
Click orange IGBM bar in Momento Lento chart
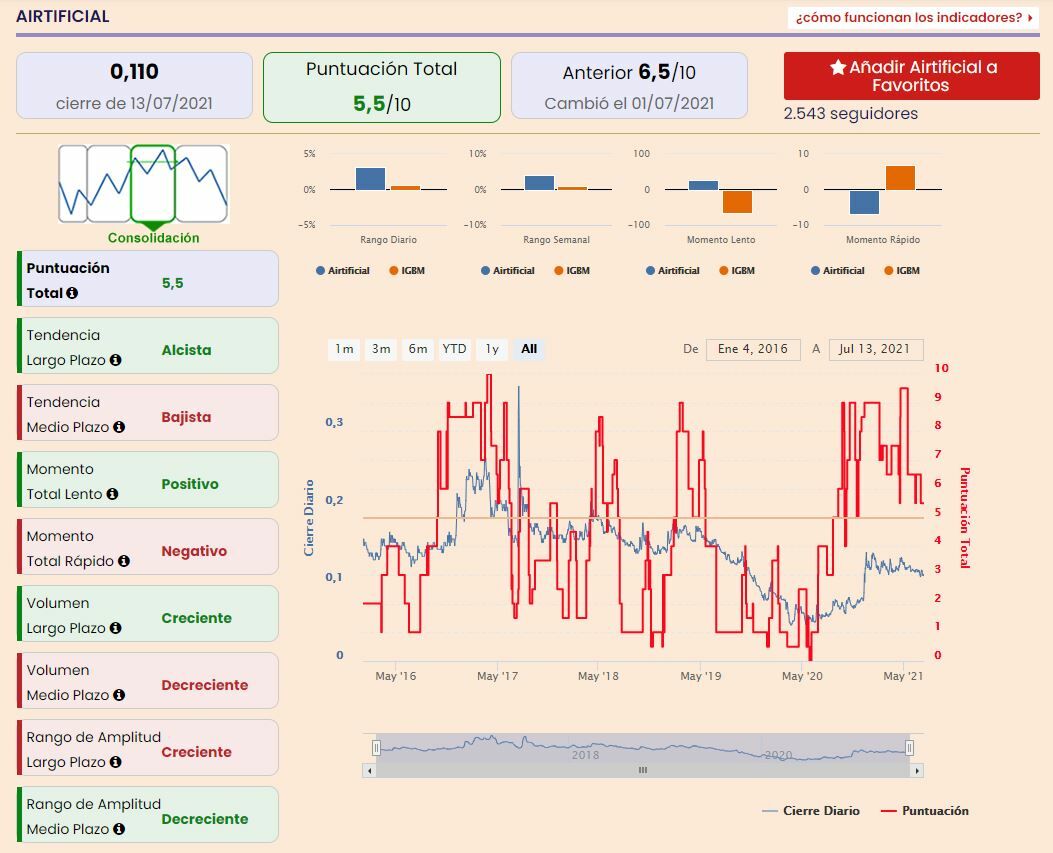click(737, 201)
